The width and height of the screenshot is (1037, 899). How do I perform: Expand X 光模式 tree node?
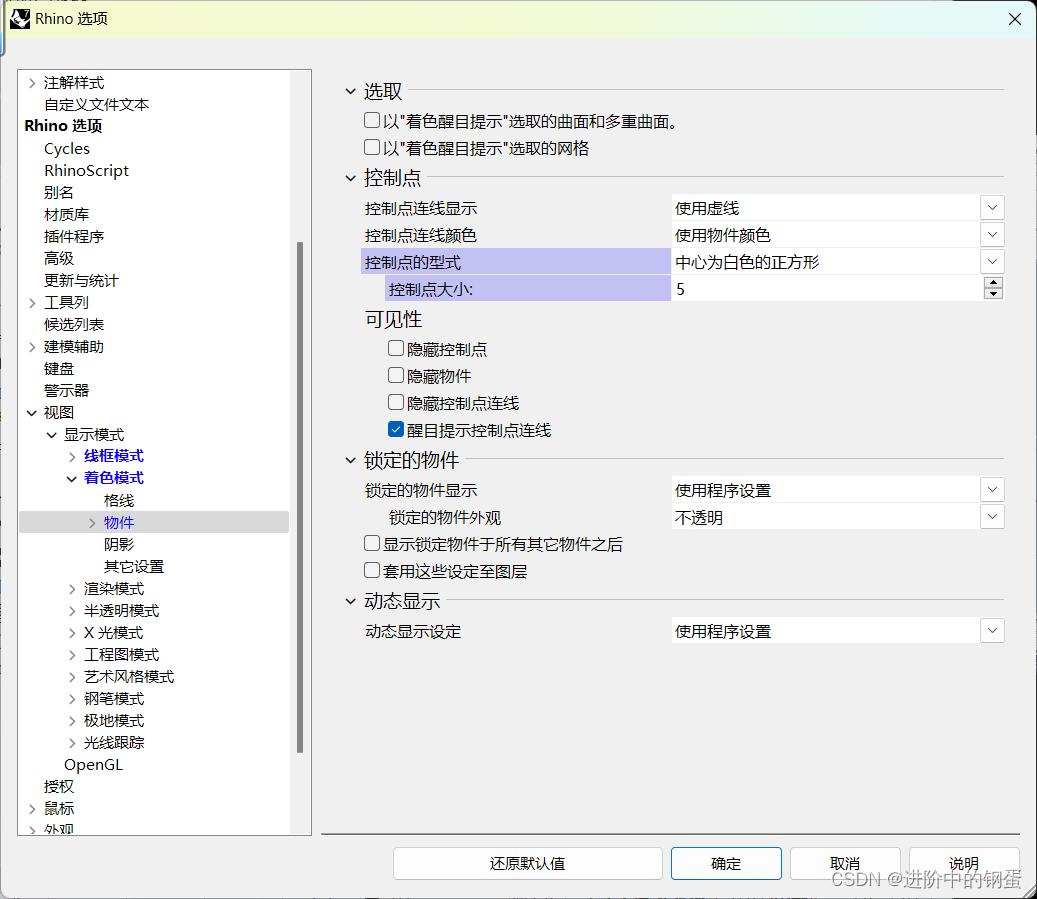click(72, 633)
